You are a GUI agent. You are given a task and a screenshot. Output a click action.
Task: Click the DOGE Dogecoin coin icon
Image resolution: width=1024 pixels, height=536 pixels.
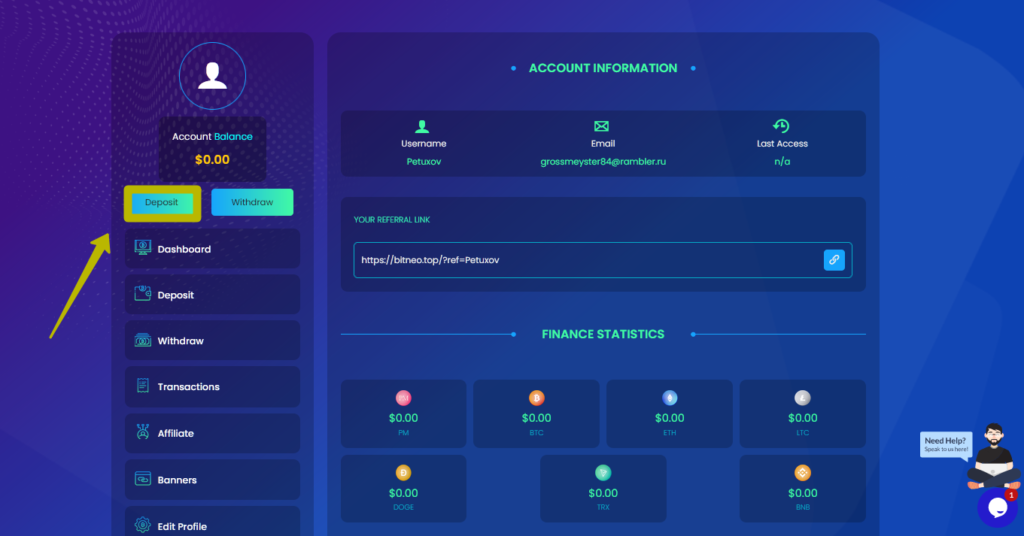click(x=404, y=473)
